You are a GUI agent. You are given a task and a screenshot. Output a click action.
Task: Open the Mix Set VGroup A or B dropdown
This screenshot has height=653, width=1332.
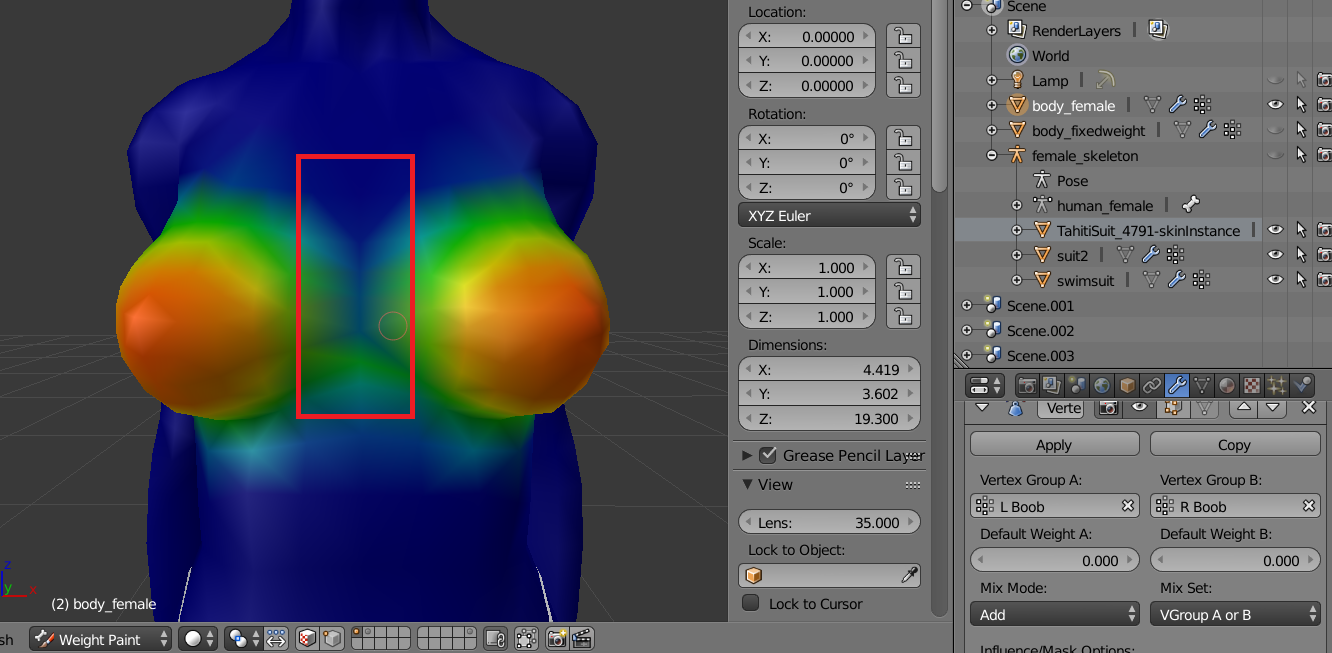pyautogui.click(x=1235, y=614)
